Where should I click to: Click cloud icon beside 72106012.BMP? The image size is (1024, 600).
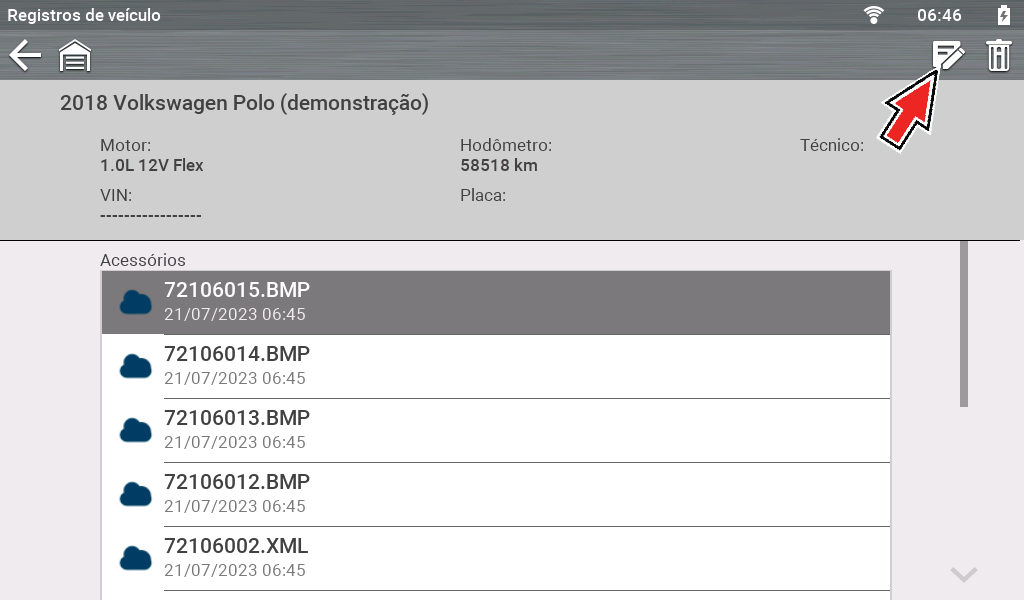[135, 494]
